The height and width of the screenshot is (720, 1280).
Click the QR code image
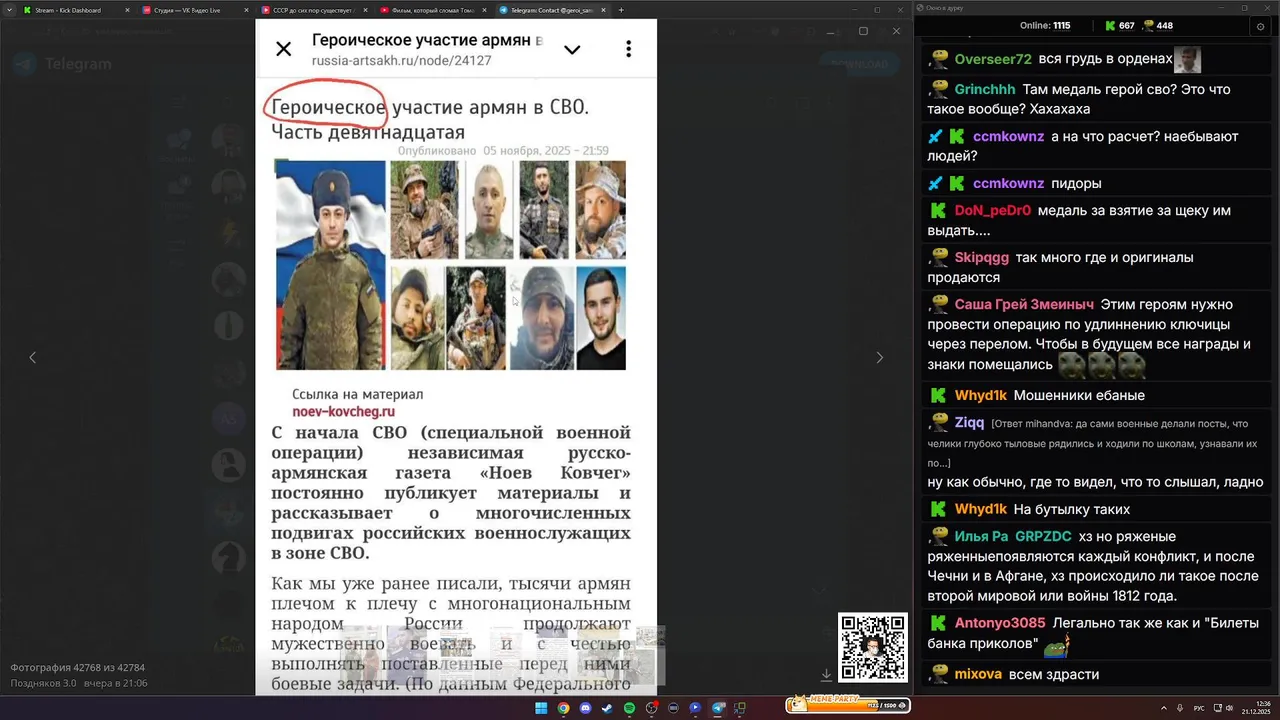872,647
